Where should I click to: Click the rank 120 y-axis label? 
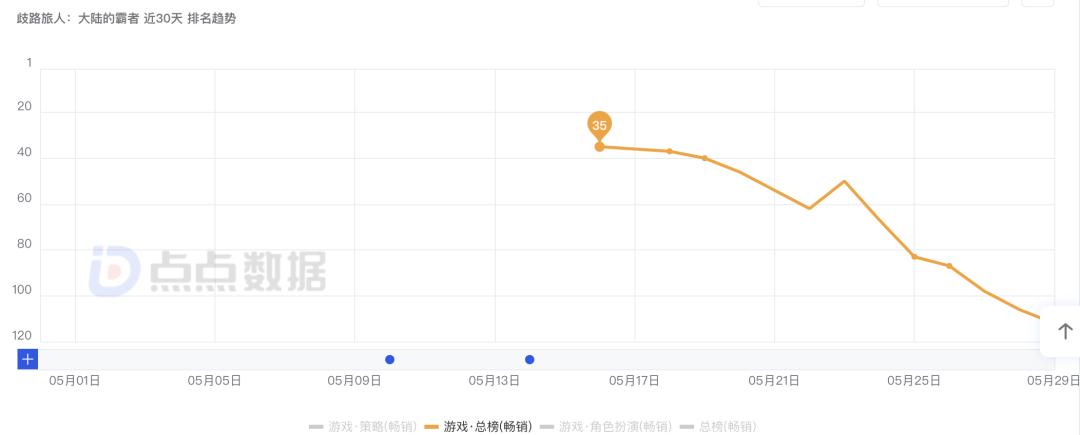click(x=22, y=336)
